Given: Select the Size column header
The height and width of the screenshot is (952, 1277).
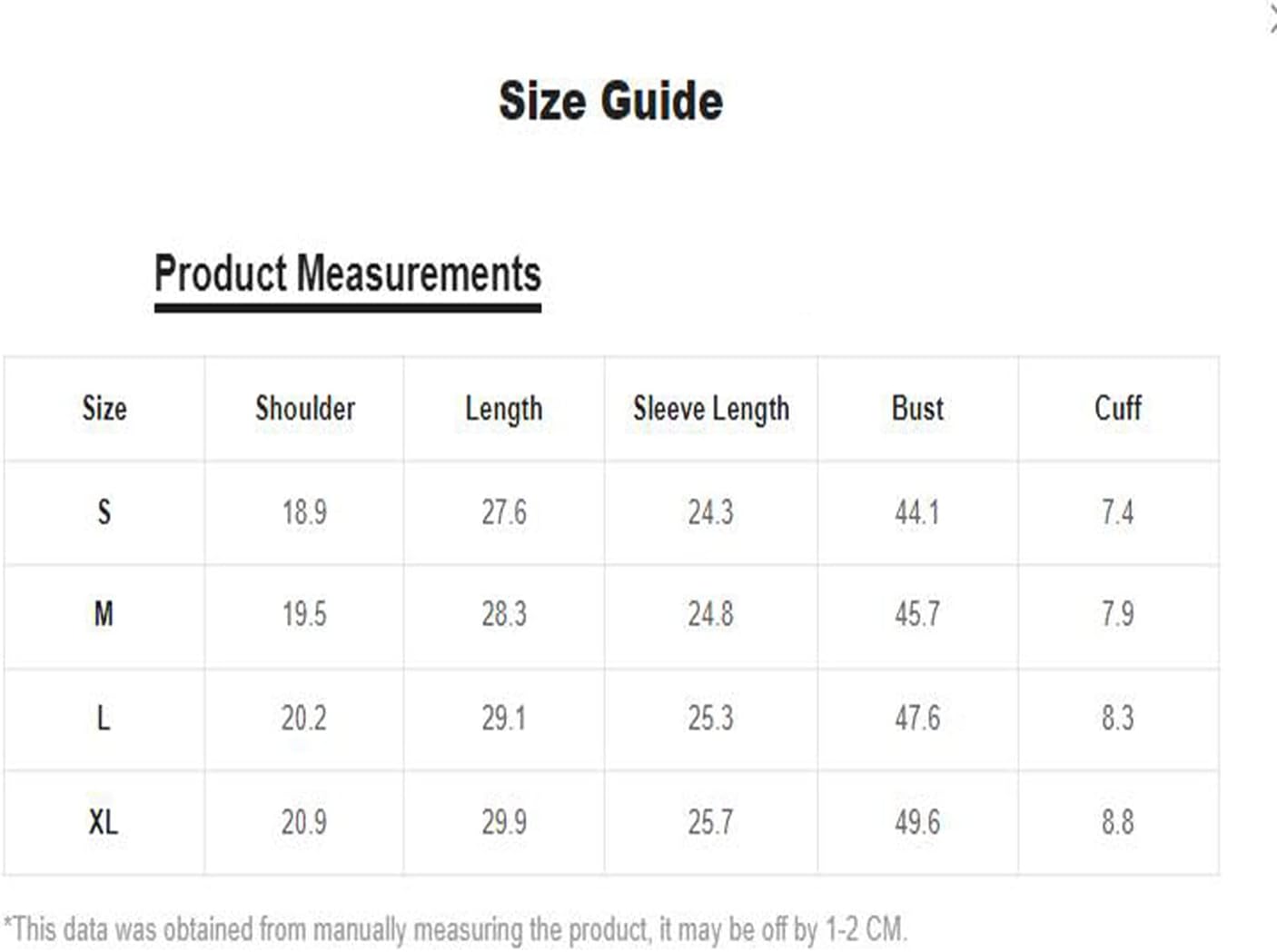Looking at the screenshot, I should coord(104,409).
